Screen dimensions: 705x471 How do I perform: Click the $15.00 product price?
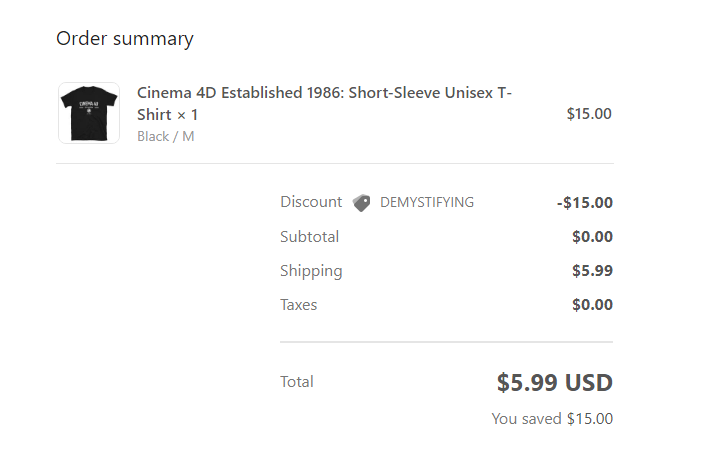tap(589, 114)
